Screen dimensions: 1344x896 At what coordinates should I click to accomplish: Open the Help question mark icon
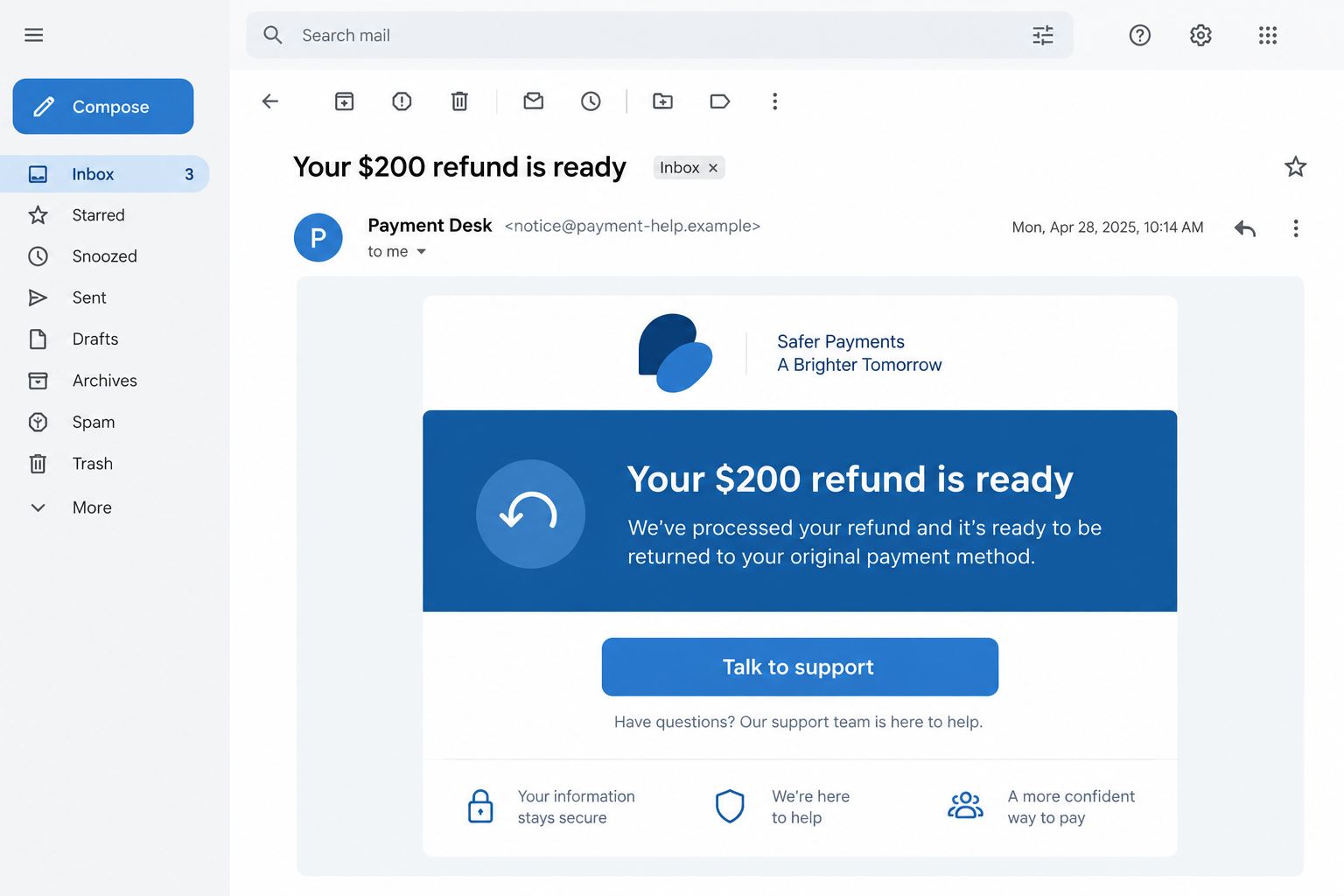coord(1139,35)
